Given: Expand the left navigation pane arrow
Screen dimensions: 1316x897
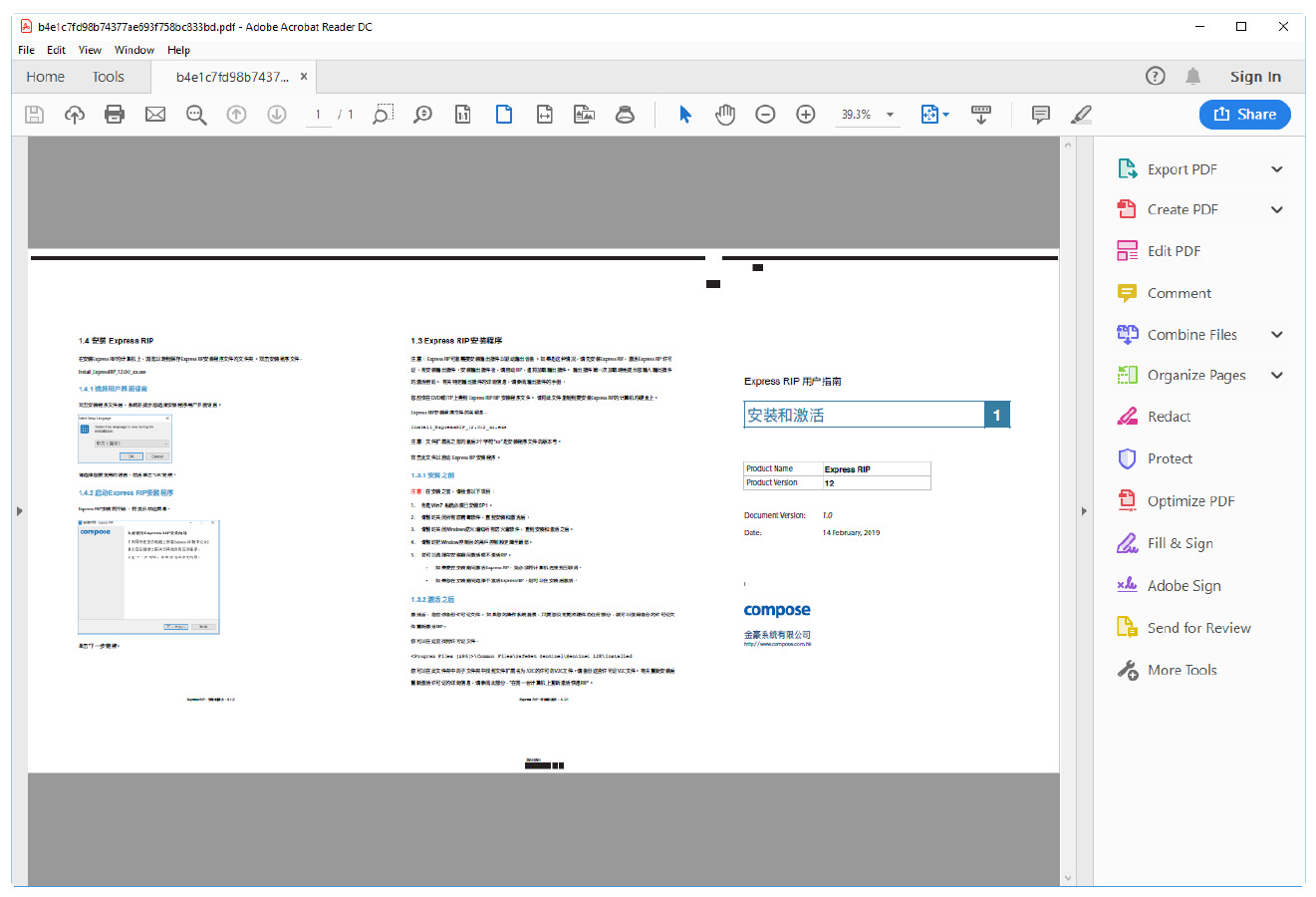Looking at the screenshot, I should tap(19, 511).
